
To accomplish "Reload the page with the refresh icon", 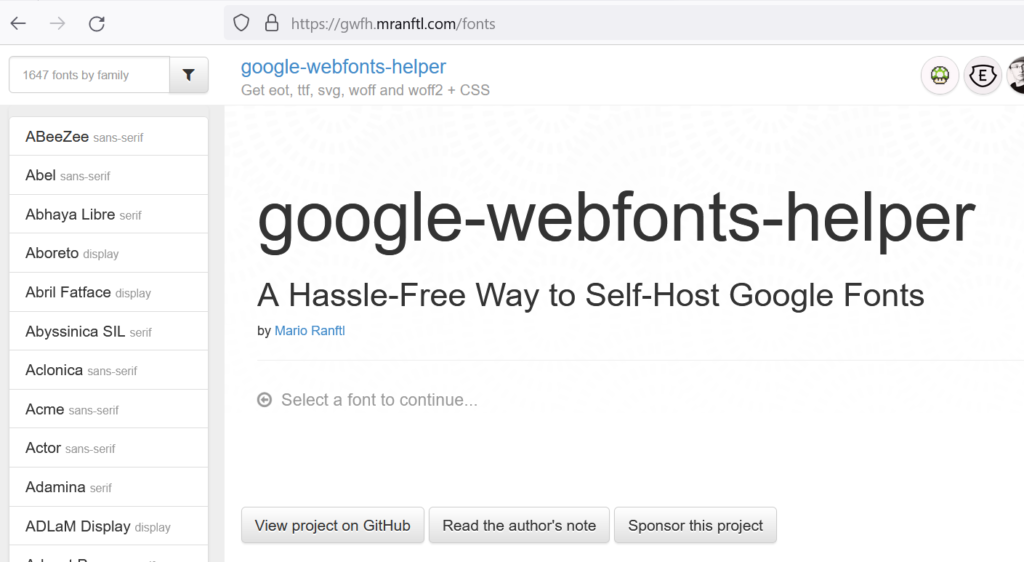I will tap(96, 23).
